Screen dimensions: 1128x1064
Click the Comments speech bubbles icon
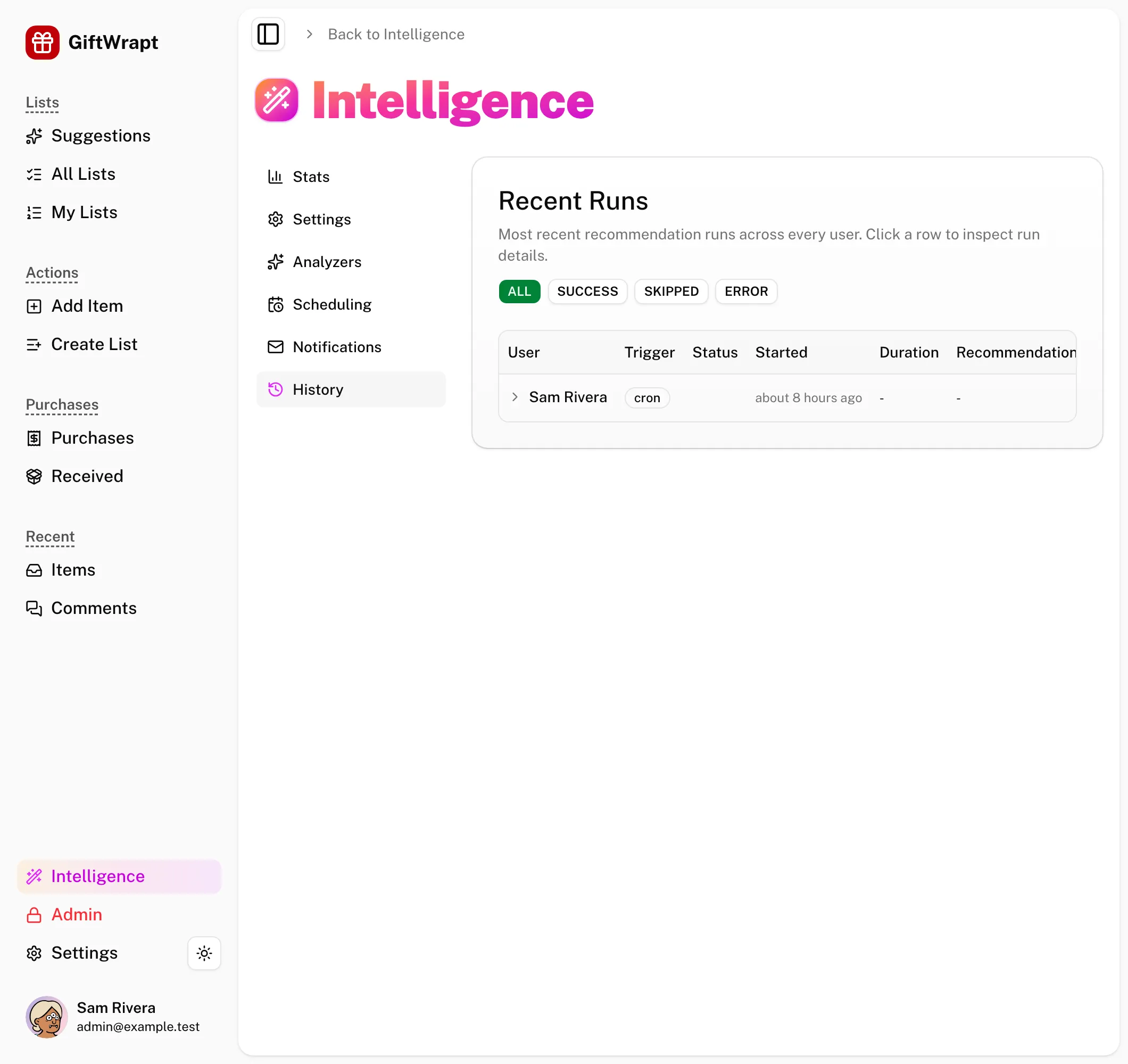coord(34,608)
